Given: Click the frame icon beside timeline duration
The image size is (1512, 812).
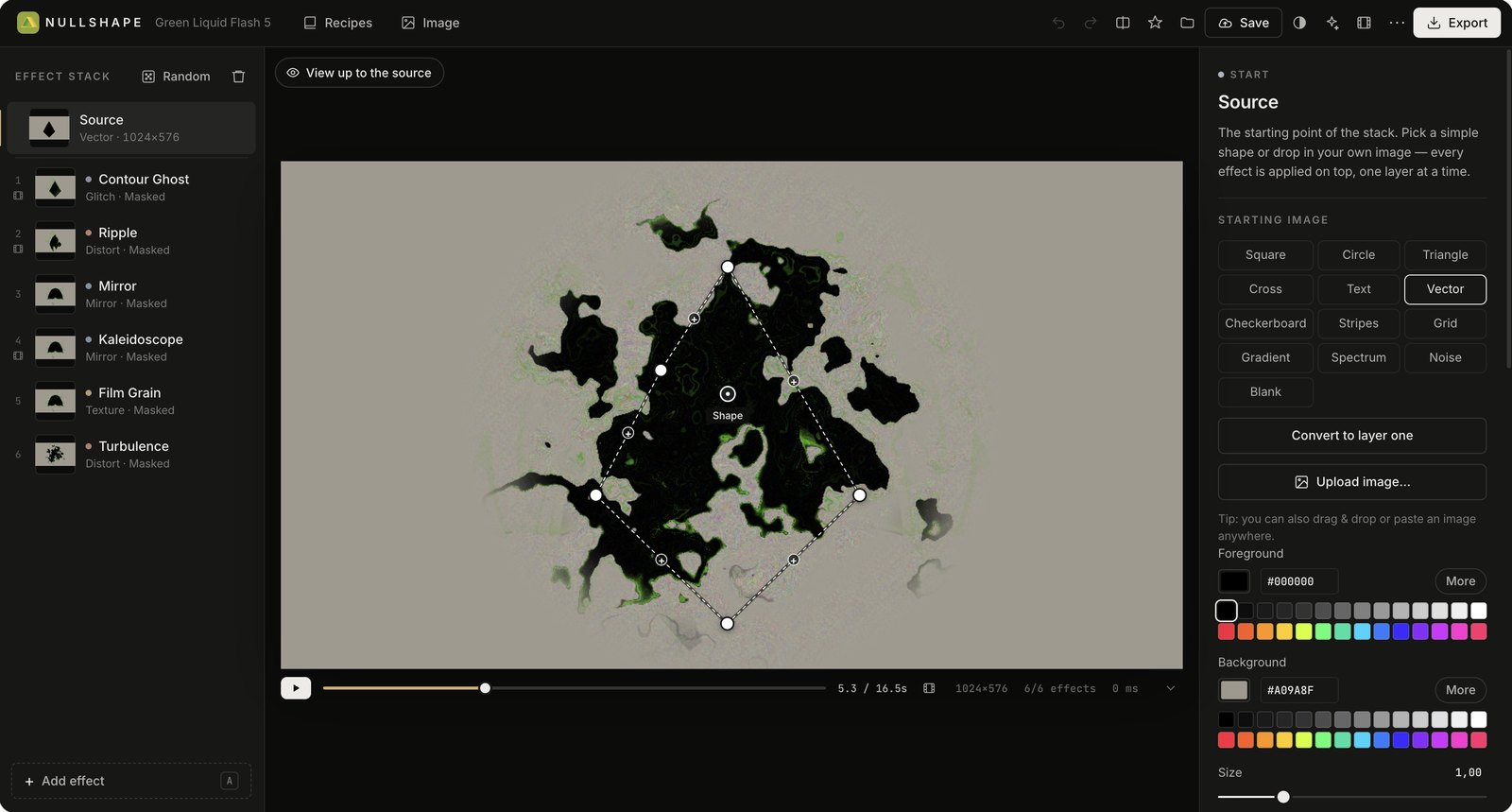Looking at the screenshot, I should click(929, 688).
